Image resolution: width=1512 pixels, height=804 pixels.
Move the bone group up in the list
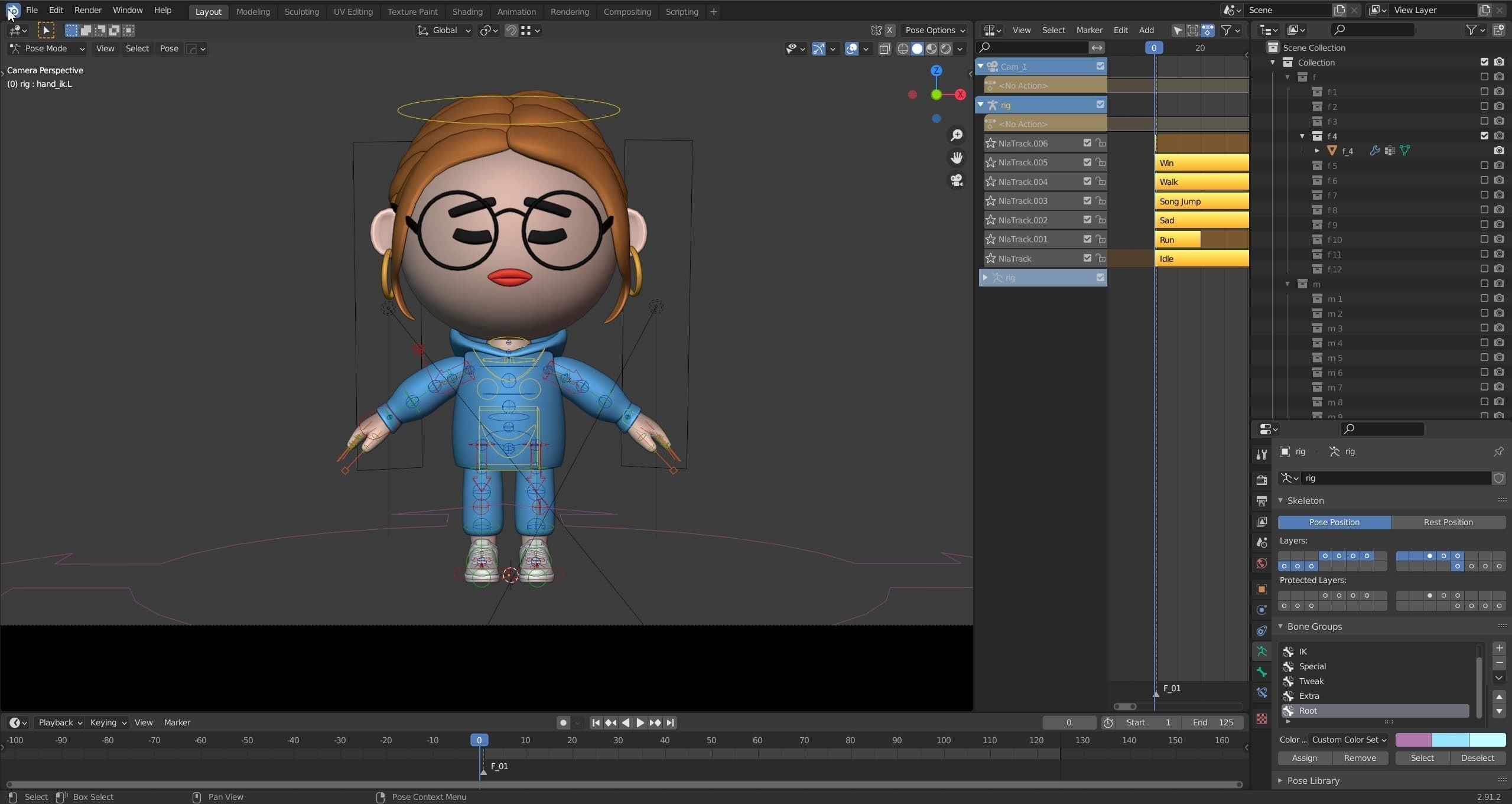1499,696
